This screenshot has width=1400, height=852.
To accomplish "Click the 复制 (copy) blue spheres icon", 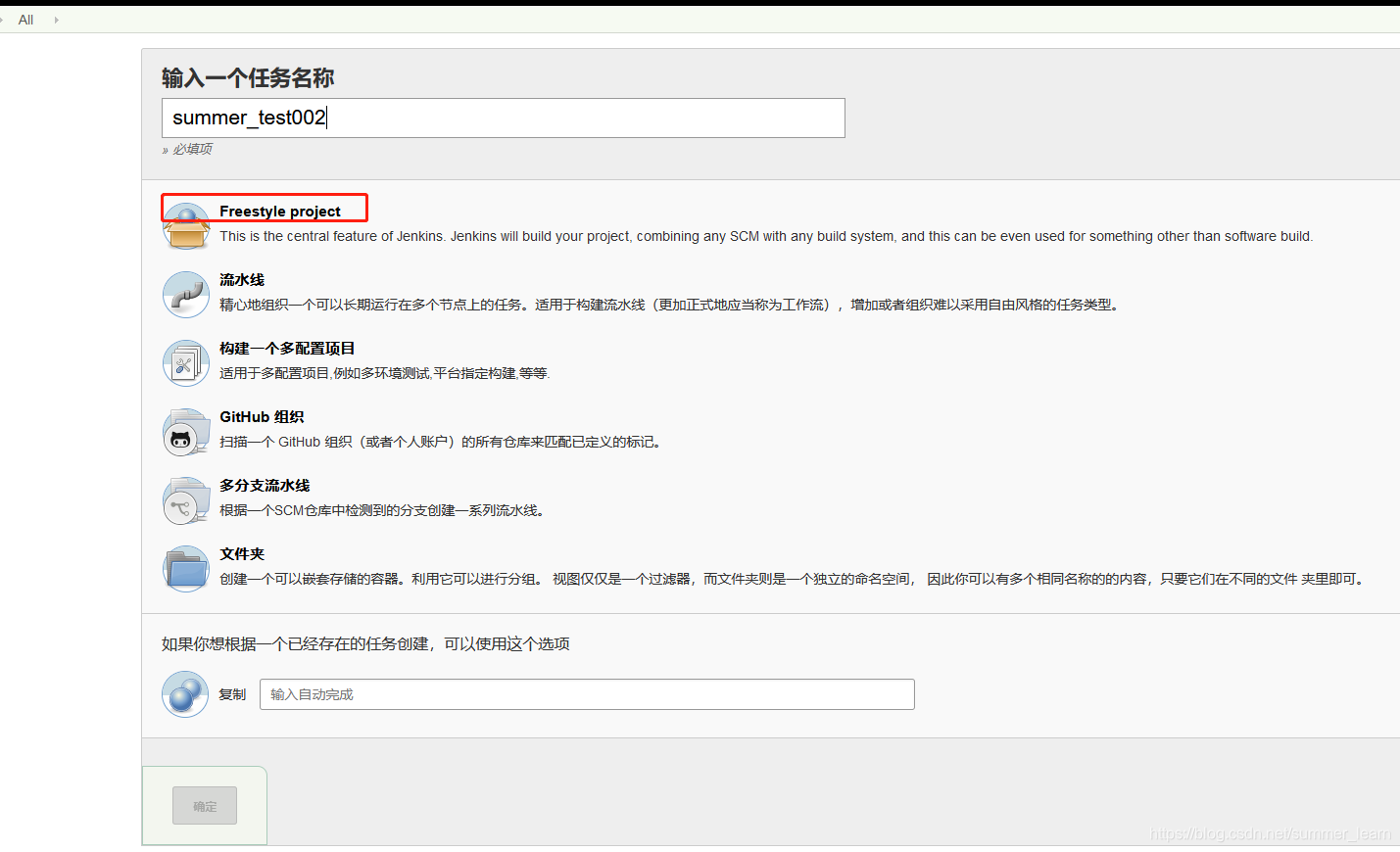I will click(185, 694).
